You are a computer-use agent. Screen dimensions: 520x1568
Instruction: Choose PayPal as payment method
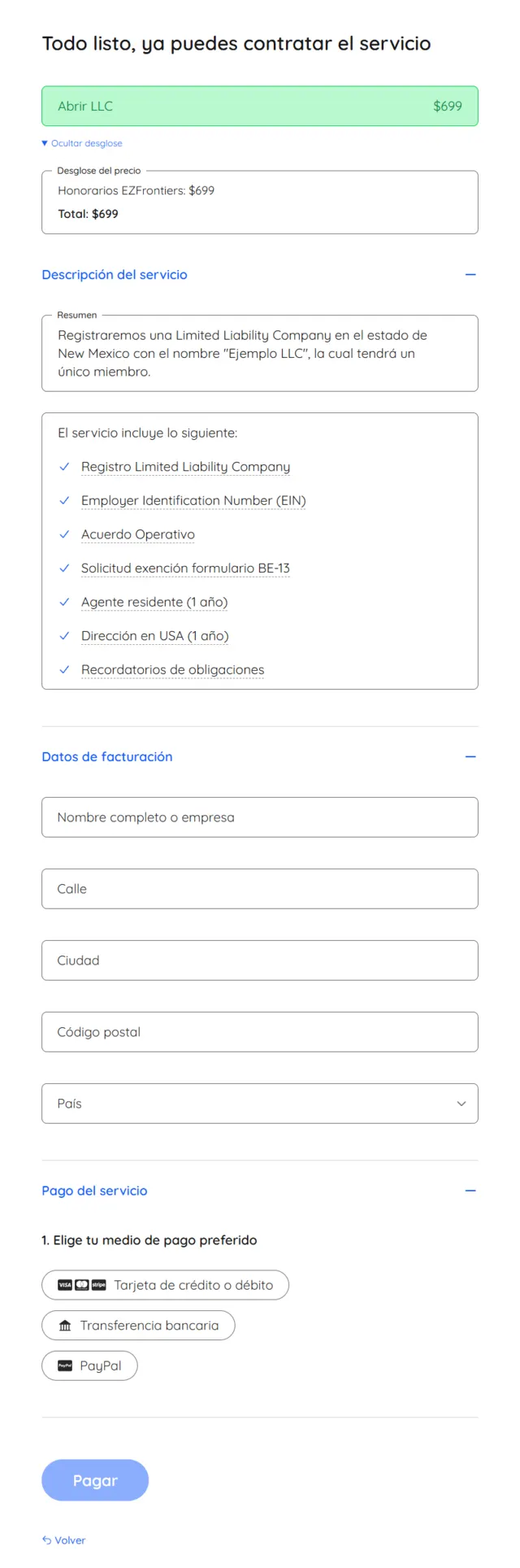[89, 1365]
